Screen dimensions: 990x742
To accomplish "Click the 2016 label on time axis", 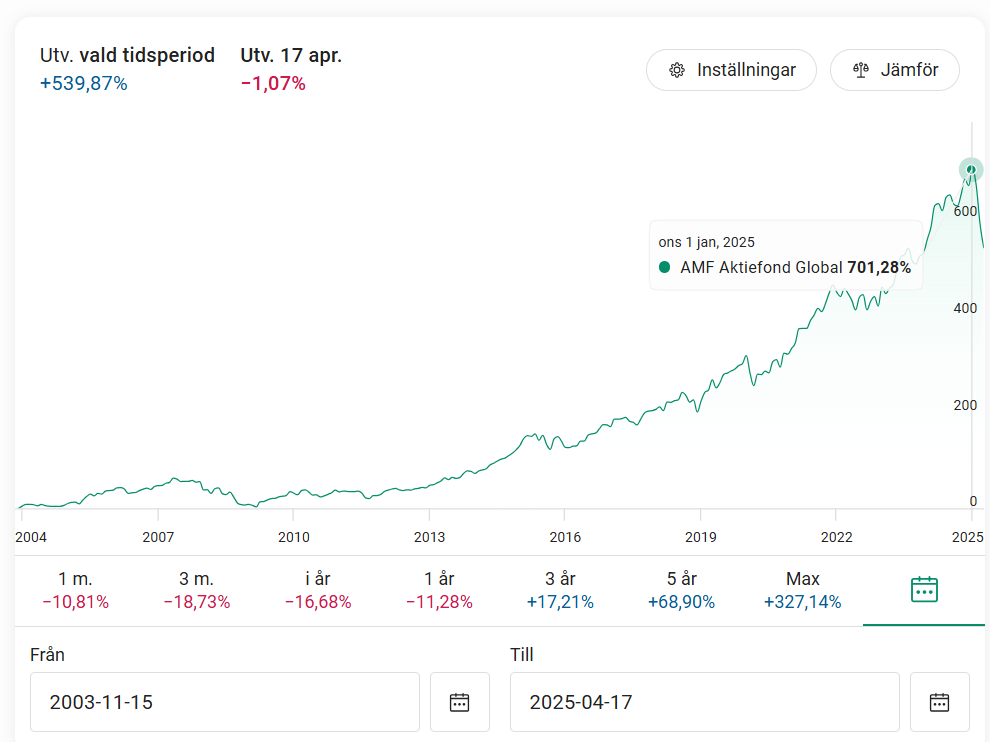I will 565,537.
